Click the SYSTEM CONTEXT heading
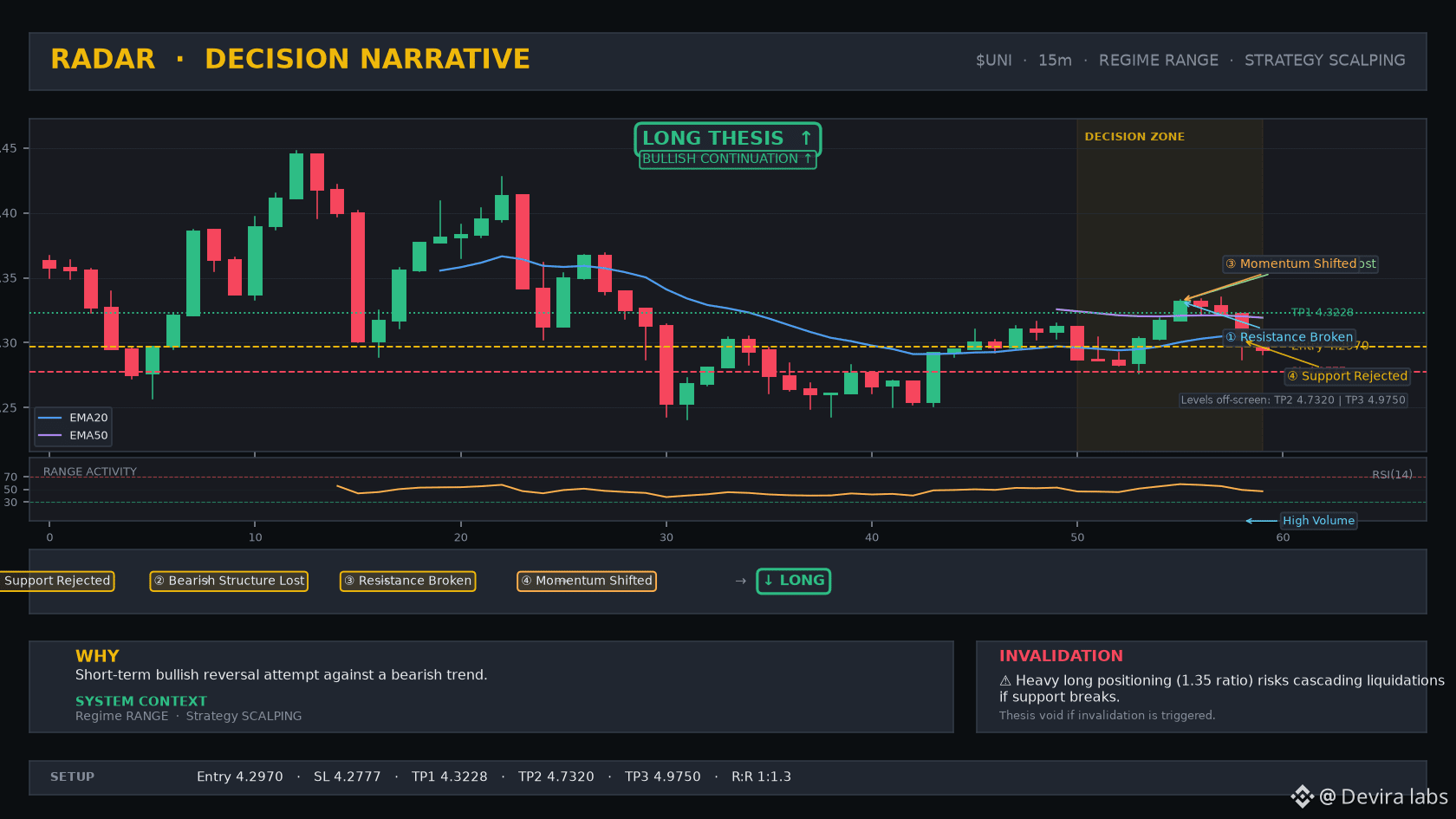 click(x=141, y=701)
